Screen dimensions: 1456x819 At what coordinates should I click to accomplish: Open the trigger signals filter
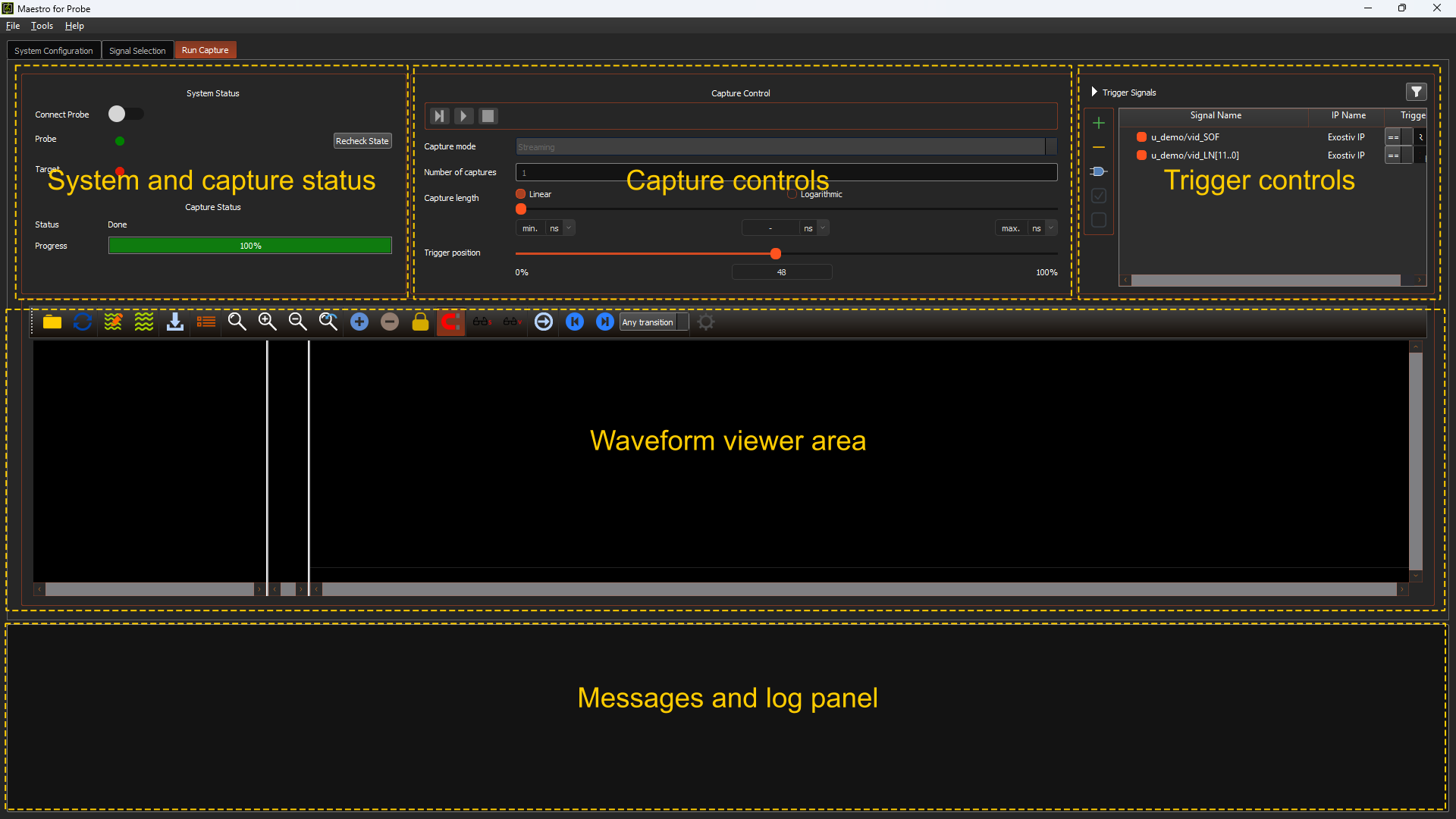coord(1416,92)
